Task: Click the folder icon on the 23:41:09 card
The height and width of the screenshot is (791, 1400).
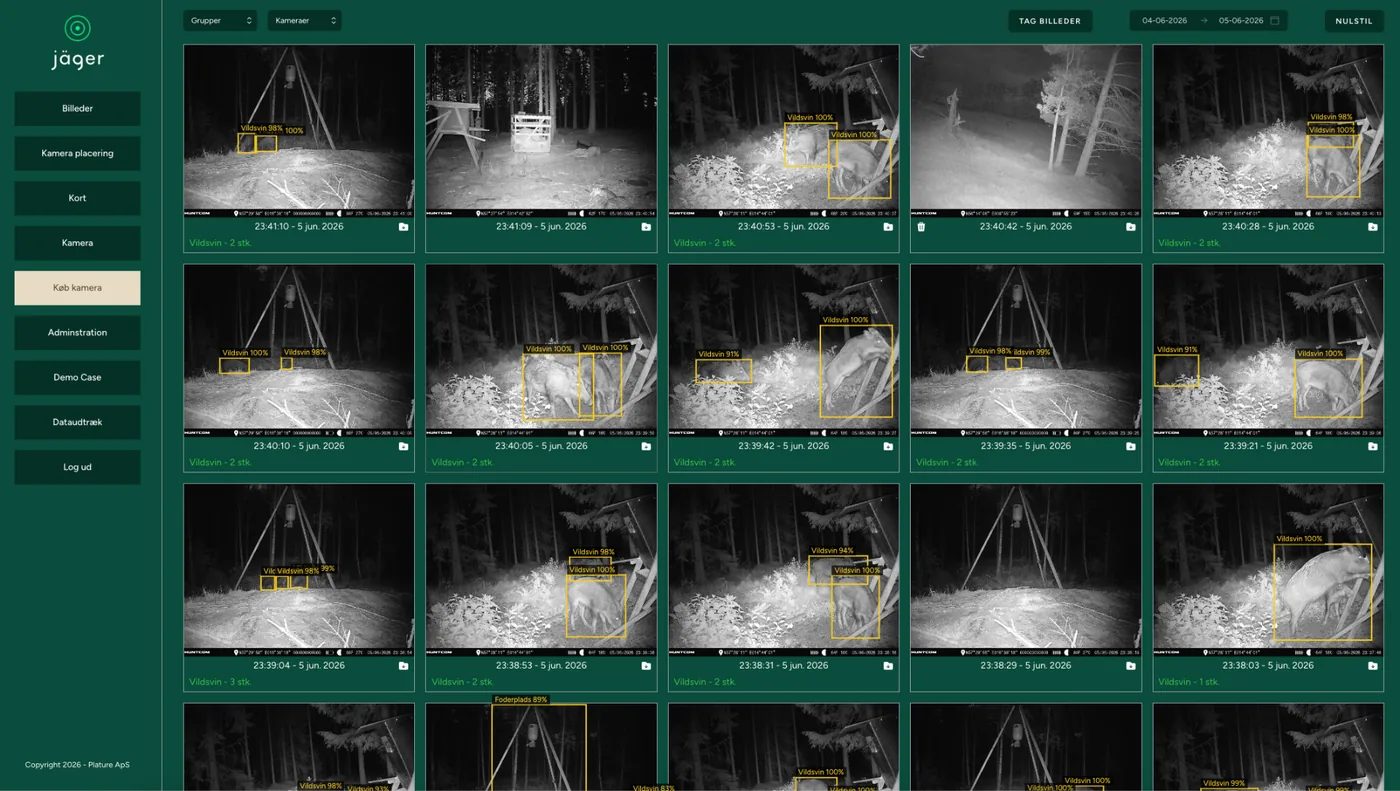Action: click(x=646, y=227)
